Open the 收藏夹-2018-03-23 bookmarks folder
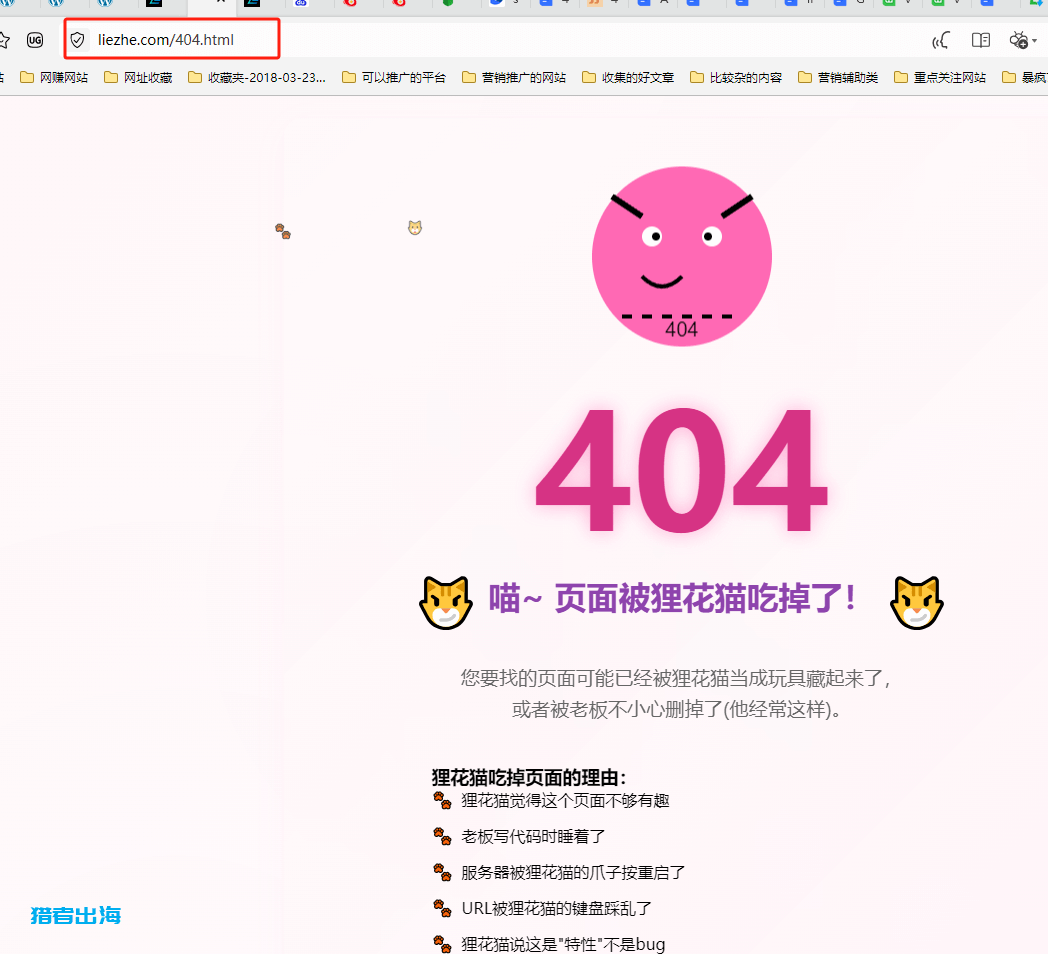 point(257,76)
